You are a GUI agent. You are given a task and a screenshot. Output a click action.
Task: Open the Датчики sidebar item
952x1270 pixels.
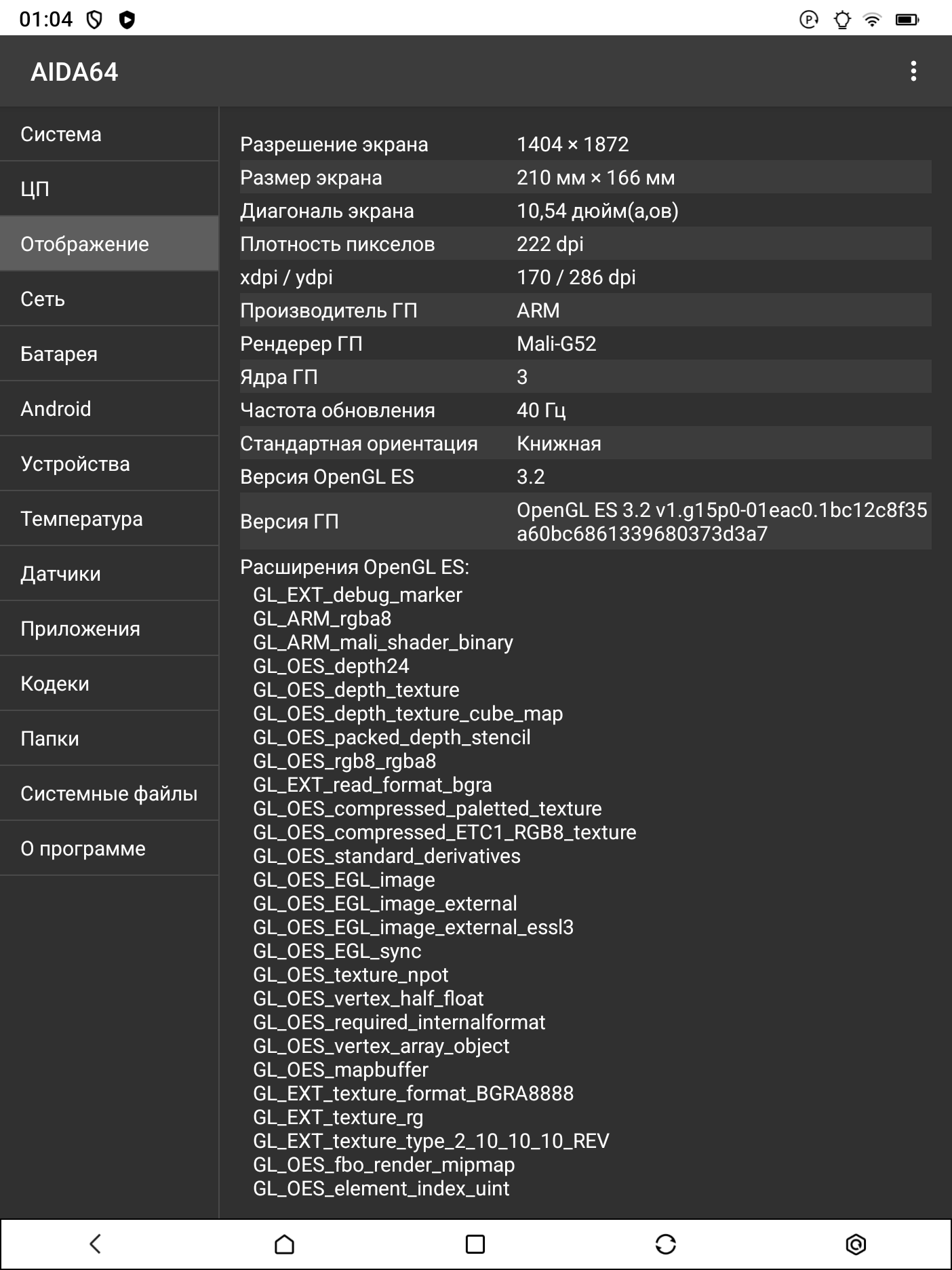pyautogui.click(x=109, y=574)
